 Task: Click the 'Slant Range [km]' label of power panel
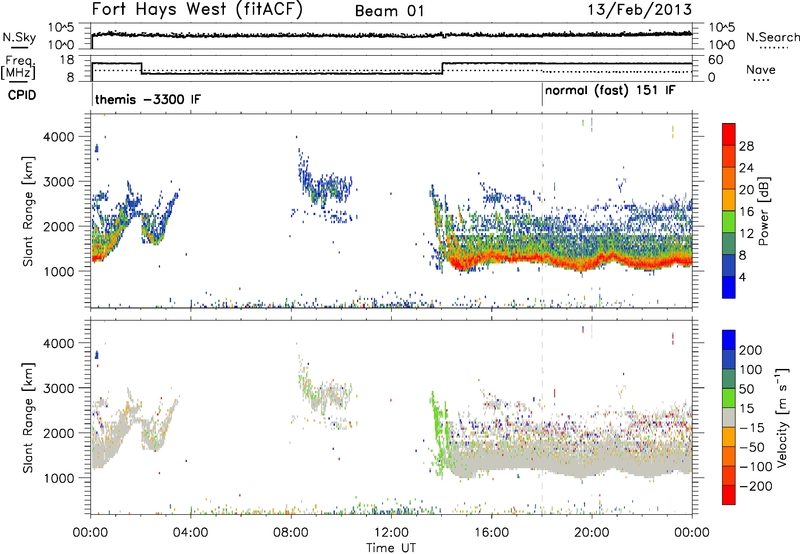[28, 211]
